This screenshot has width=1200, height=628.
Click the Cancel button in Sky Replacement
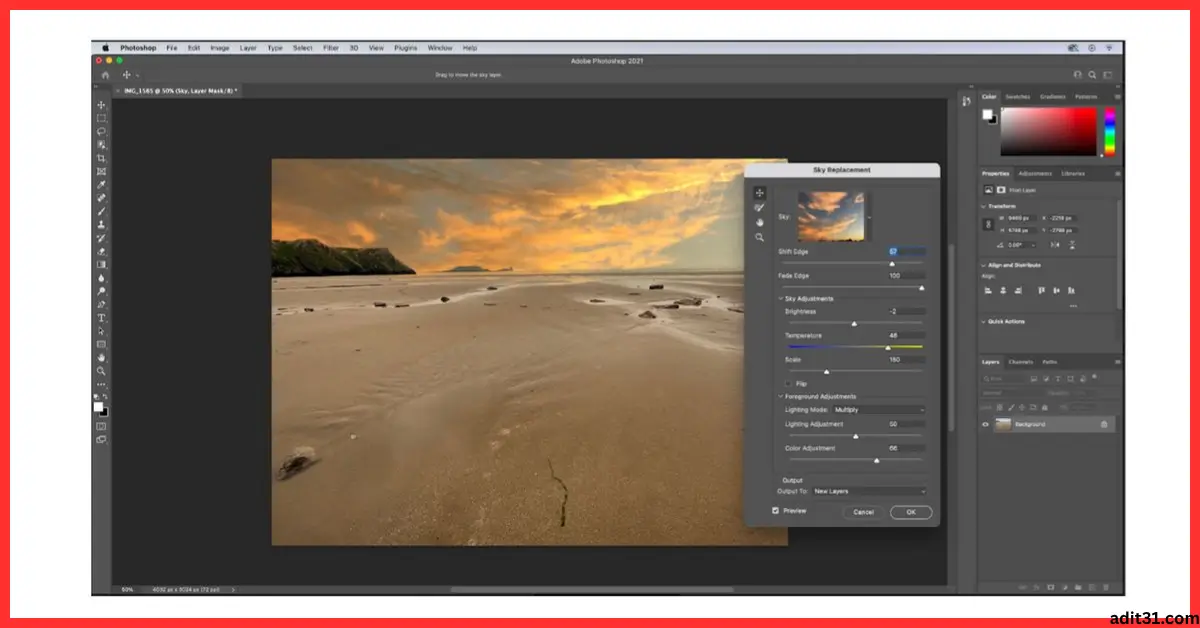tap(864, 511)
